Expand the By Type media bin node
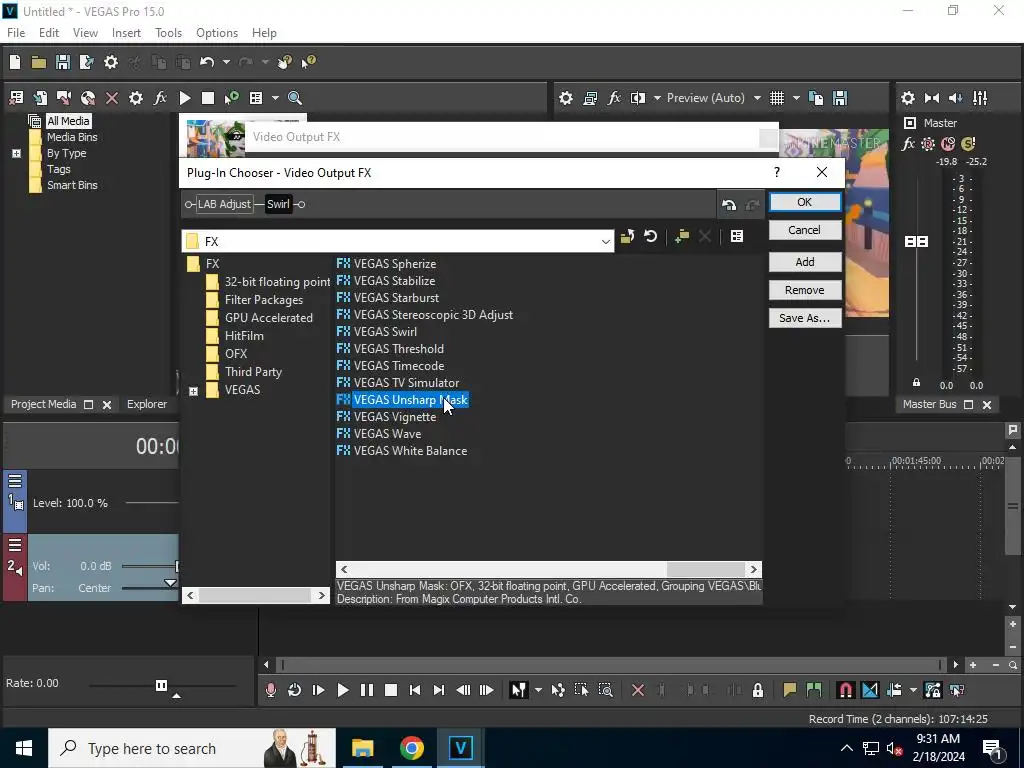The image size is (1024, 768). [x=16, y=153]
